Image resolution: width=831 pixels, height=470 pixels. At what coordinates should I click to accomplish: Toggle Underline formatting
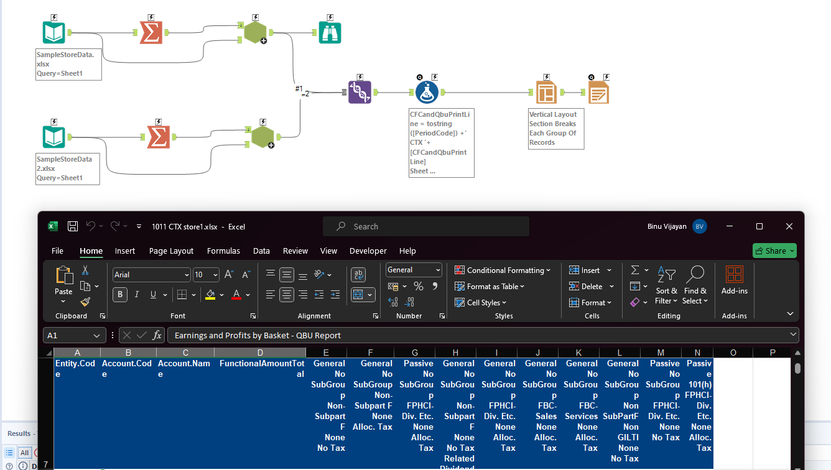153,295
